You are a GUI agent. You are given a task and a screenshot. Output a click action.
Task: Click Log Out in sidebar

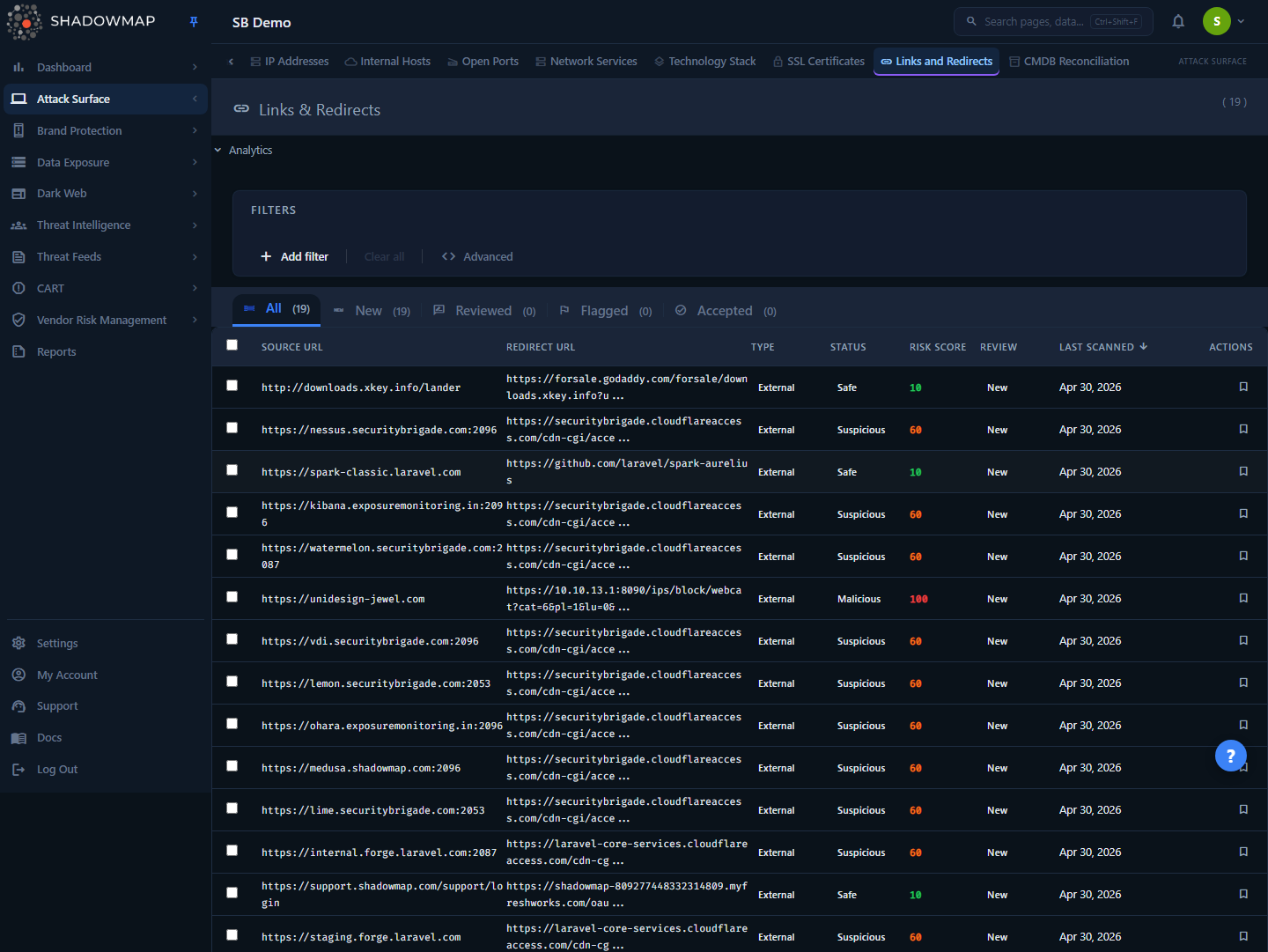pos(57,770)
